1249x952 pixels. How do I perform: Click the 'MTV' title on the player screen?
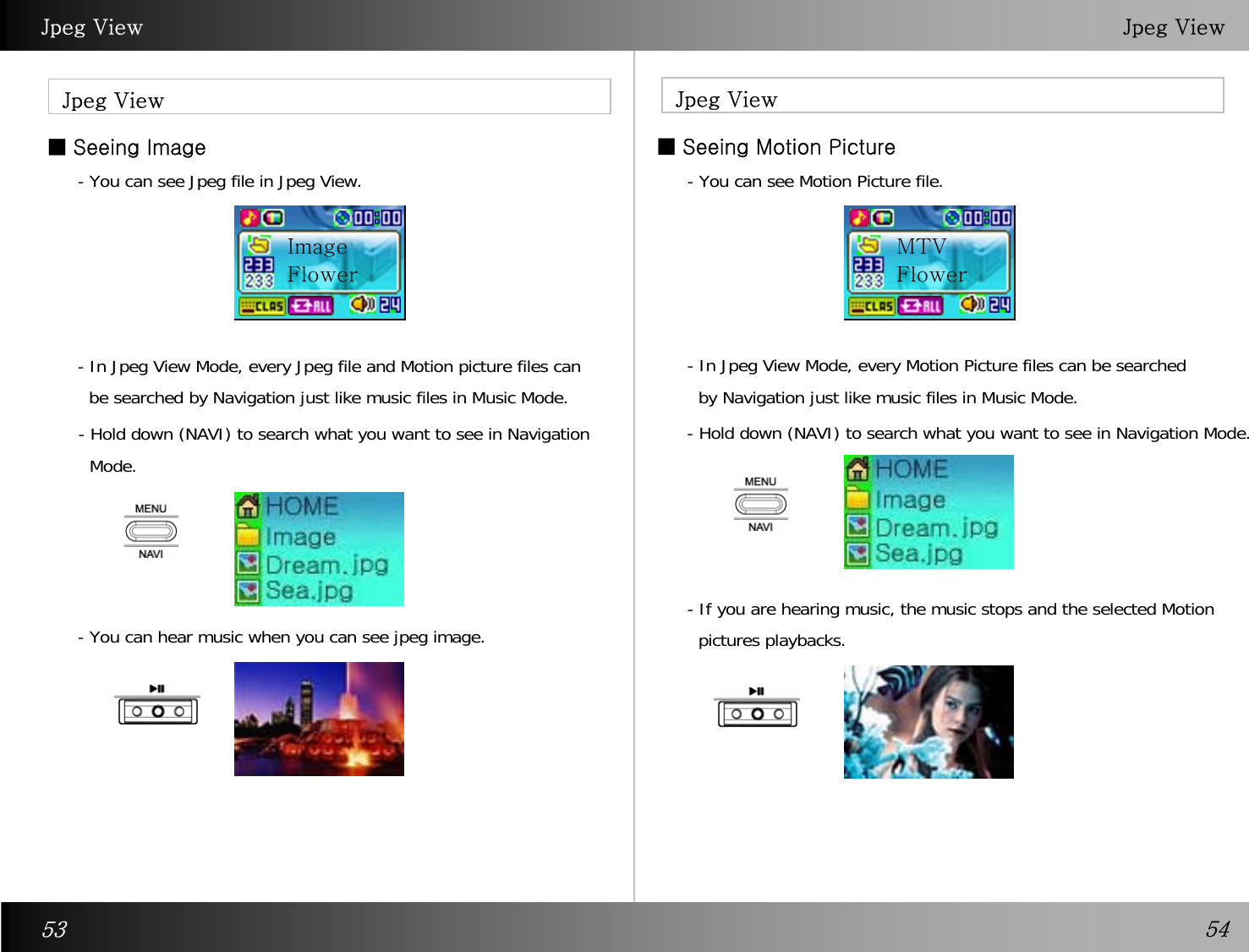pos(921,247)
